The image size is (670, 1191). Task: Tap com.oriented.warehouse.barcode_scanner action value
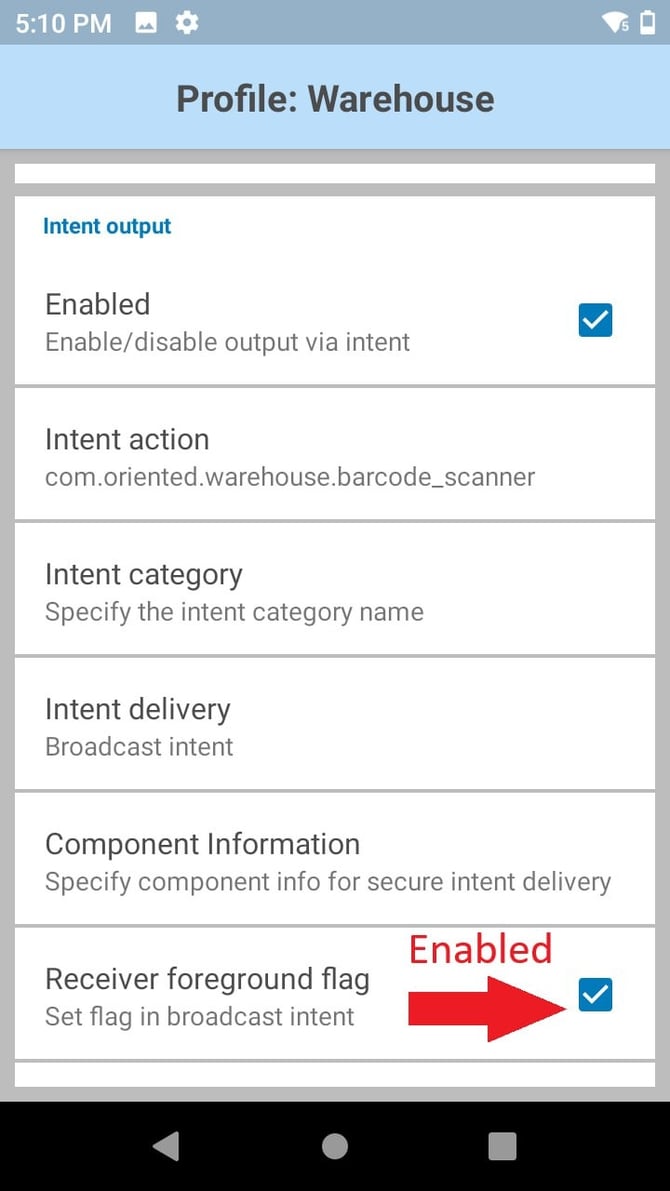[x=290, y=477]
